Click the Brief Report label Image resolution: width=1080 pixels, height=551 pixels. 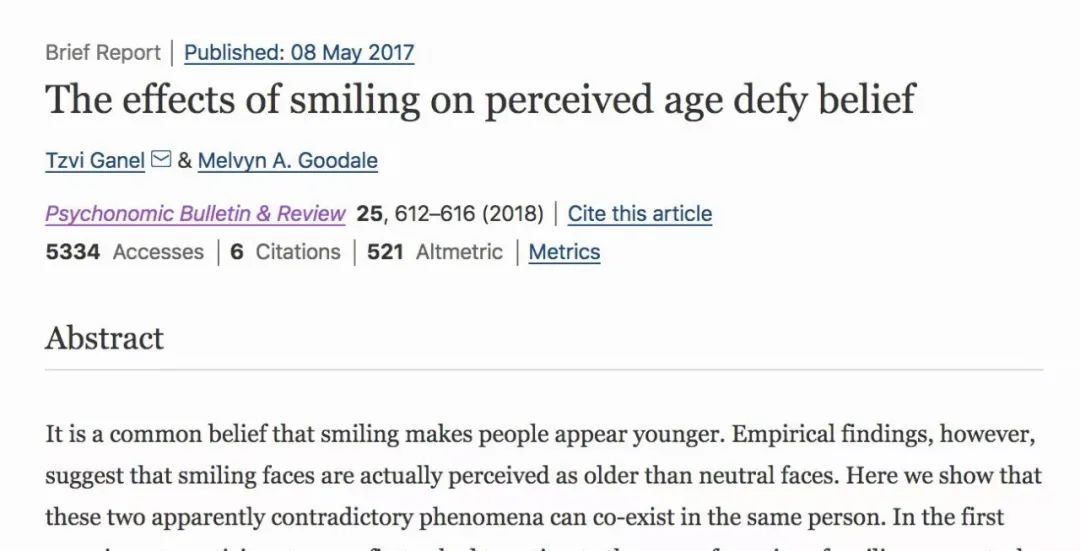click(103, 52)
